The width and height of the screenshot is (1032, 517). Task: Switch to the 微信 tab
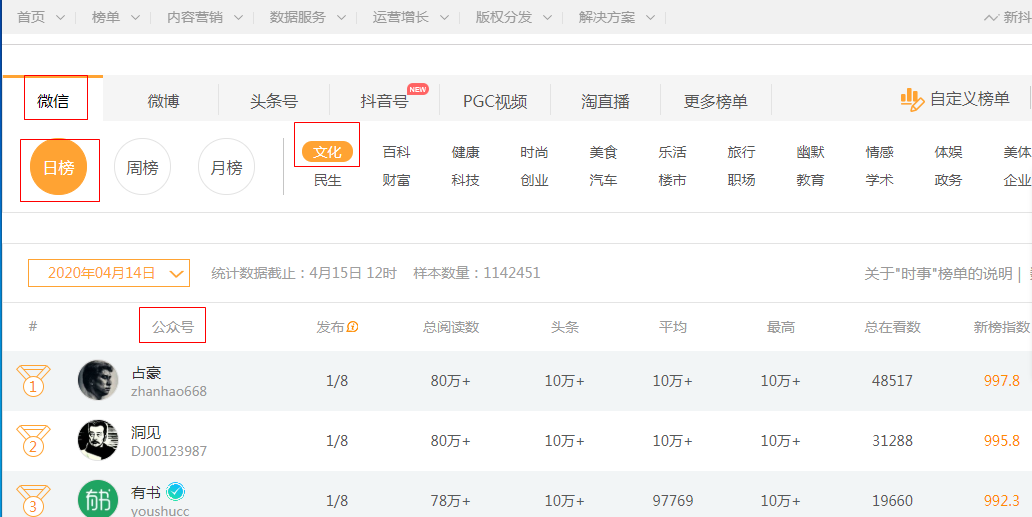[x=53, y=101]
